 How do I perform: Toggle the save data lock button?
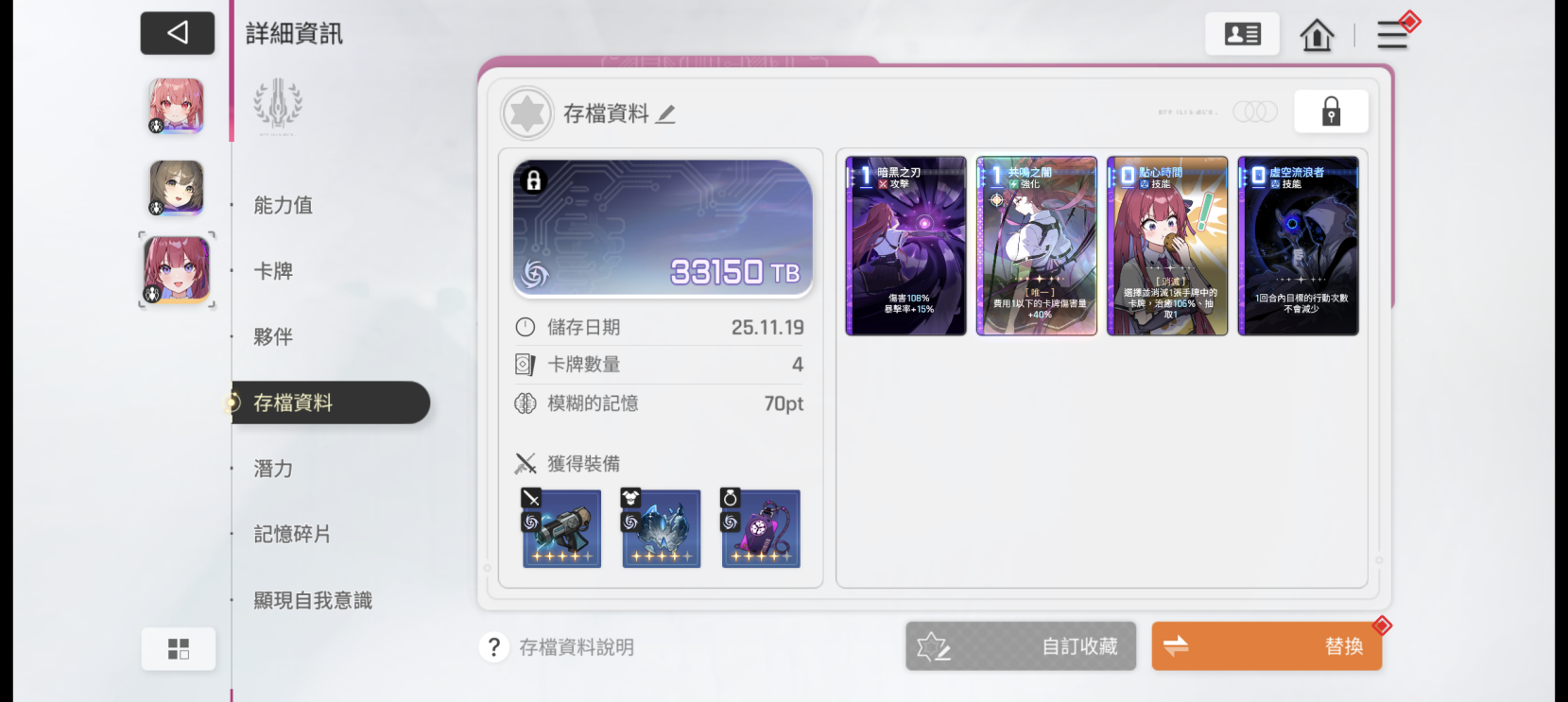(x=1331, y=111)
